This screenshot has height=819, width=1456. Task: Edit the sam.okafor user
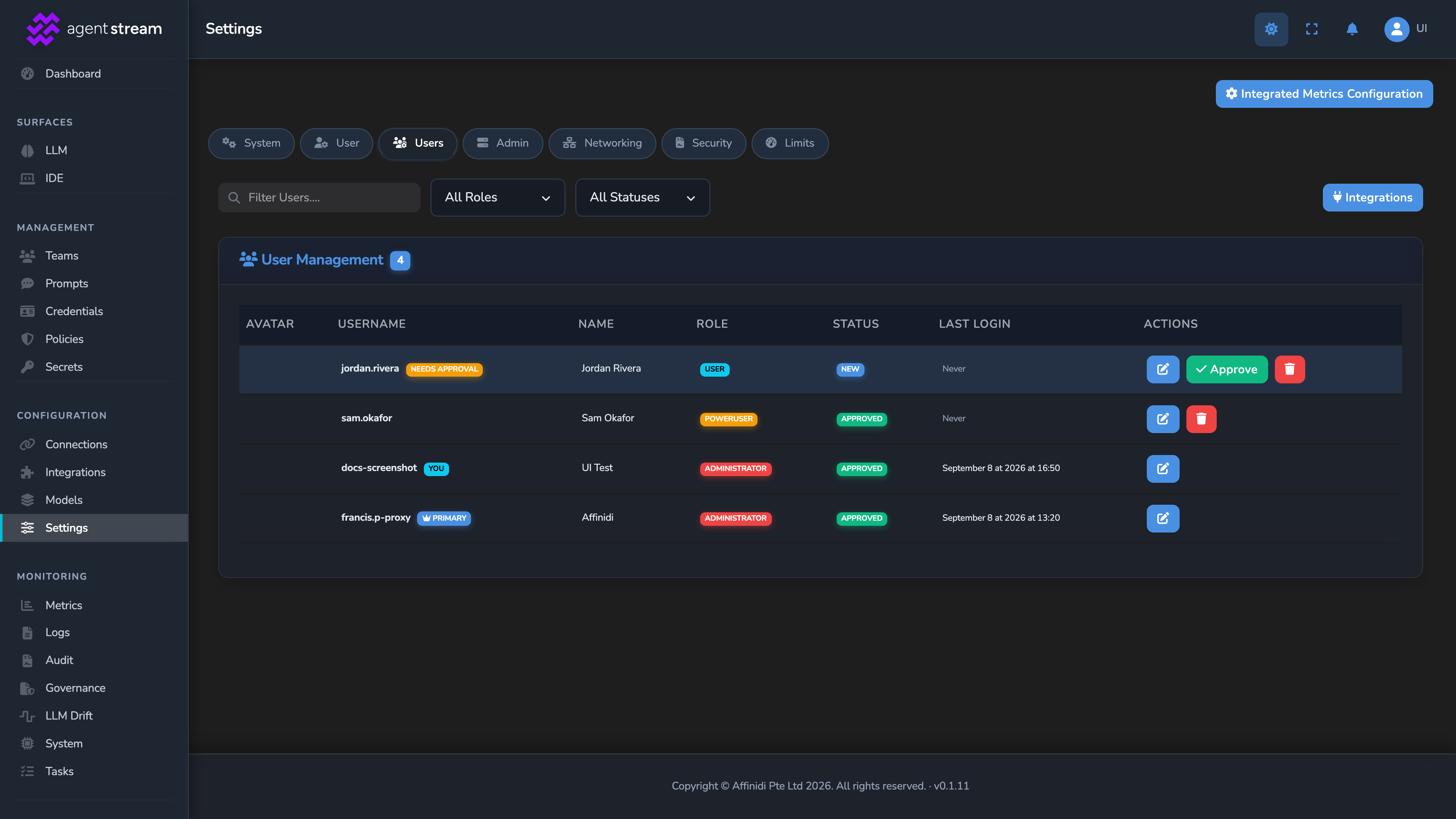pos(1163,419)
